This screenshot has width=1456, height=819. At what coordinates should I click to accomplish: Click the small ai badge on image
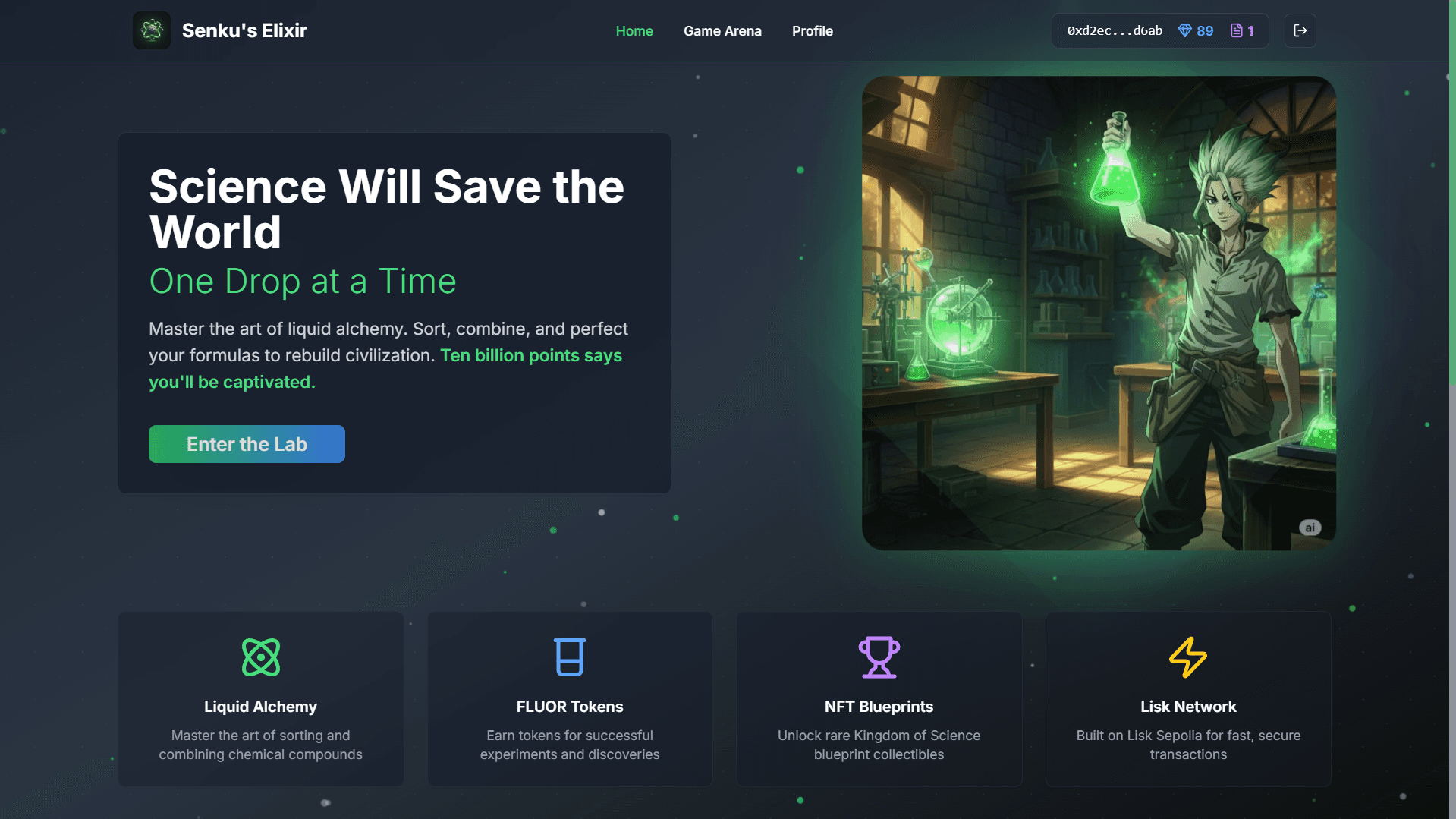point(1310,528)
